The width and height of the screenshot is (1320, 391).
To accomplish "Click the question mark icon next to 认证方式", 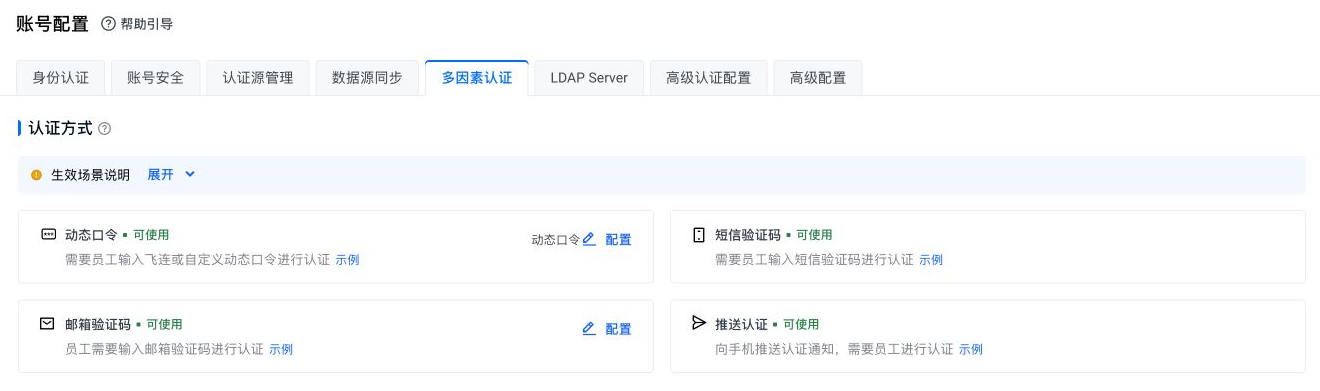I will pos(105,129).
